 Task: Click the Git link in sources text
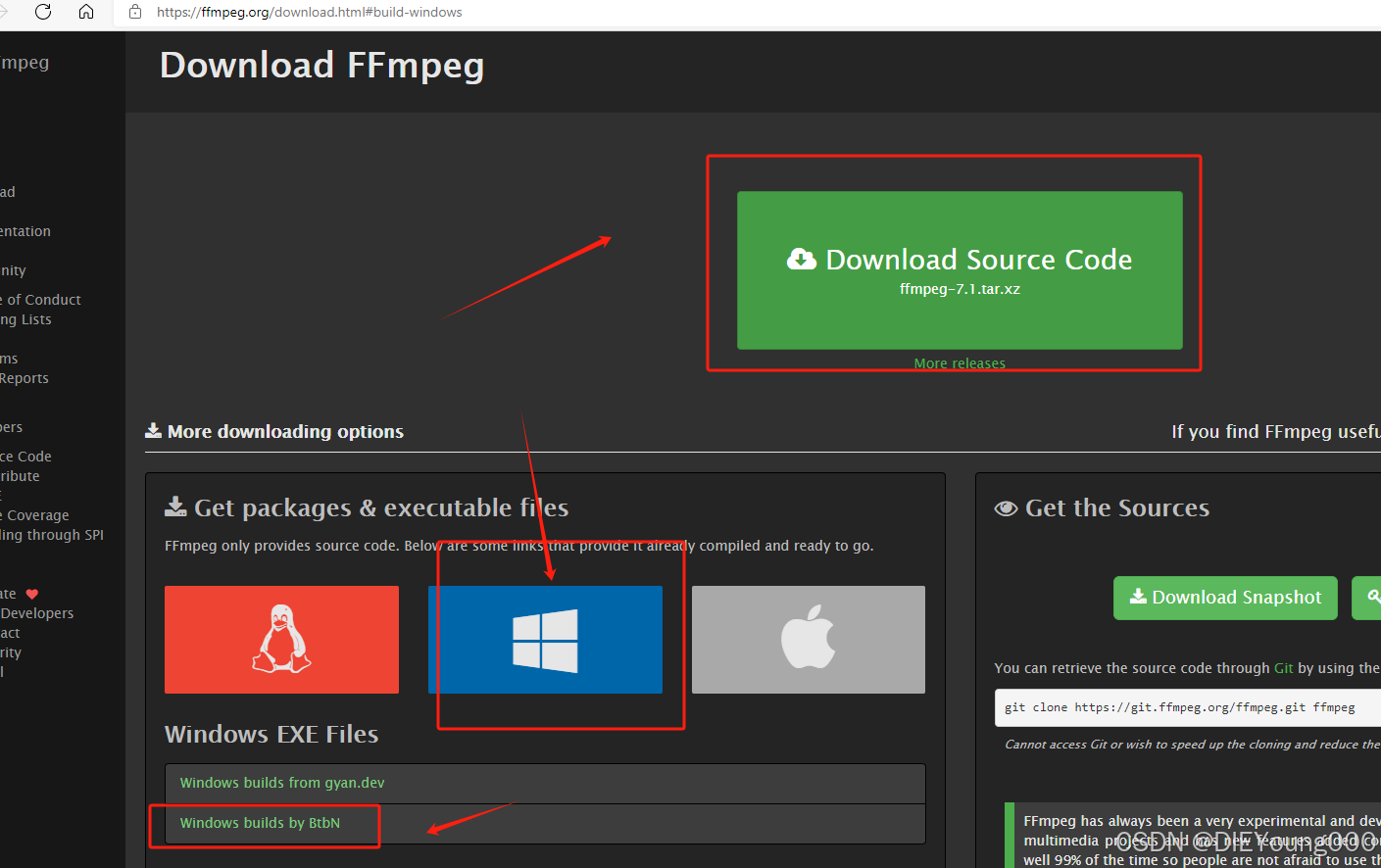tap(1283, 668)
